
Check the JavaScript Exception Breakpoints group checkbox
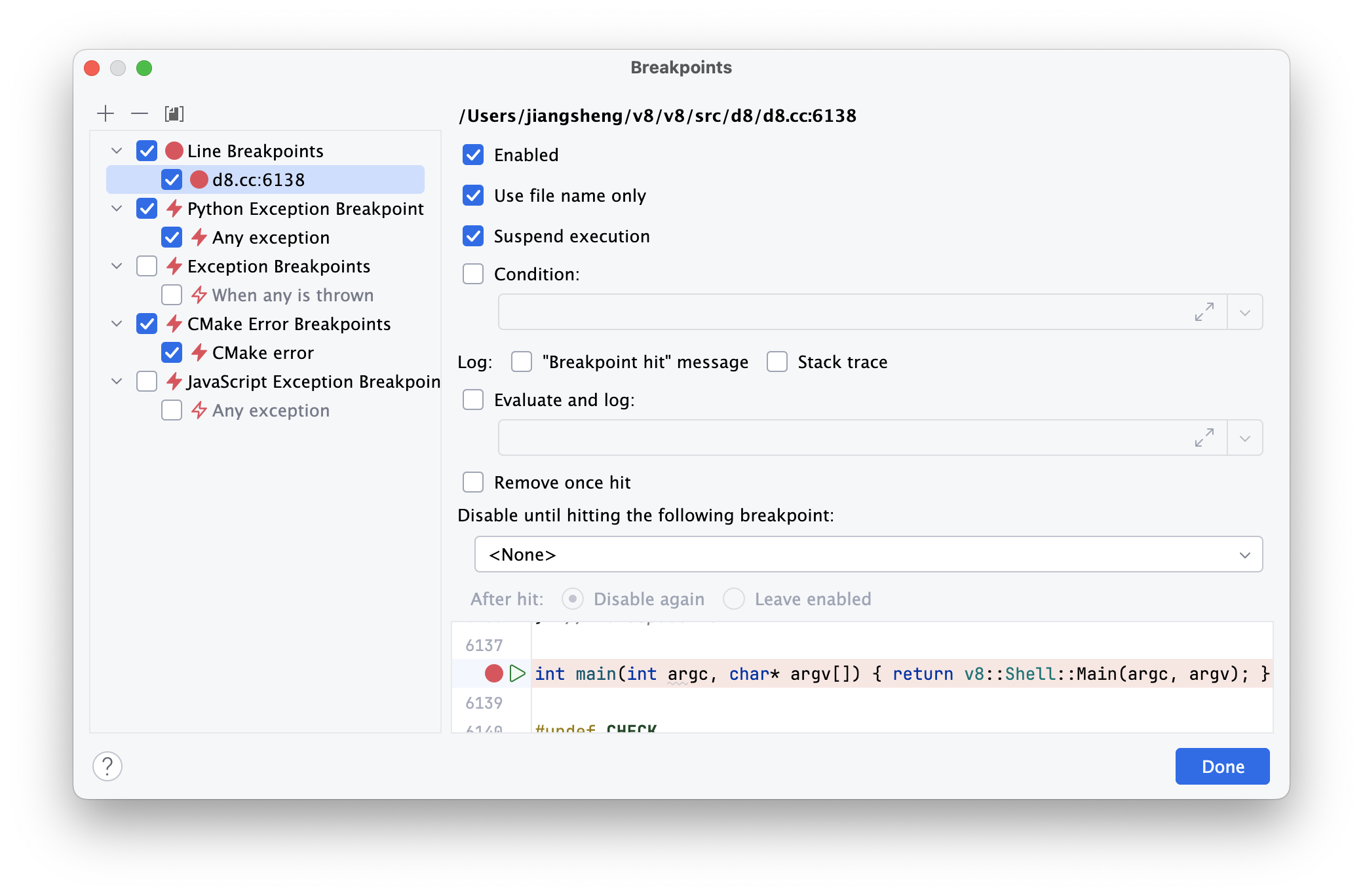147,381
